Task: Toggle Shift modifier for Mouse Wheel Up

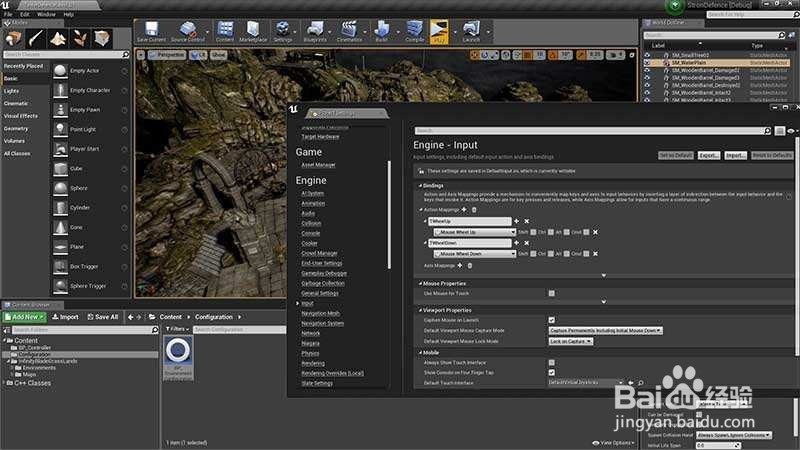Action: pyautogui.click(x=533, y=232)
